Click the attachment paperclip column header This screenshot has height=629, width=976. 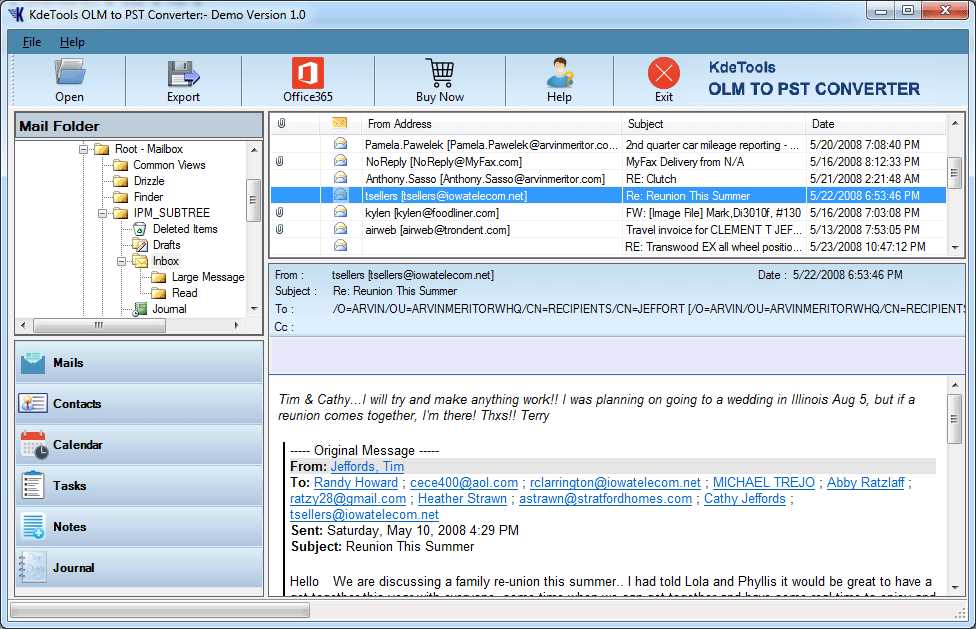(x=281, y=124)
